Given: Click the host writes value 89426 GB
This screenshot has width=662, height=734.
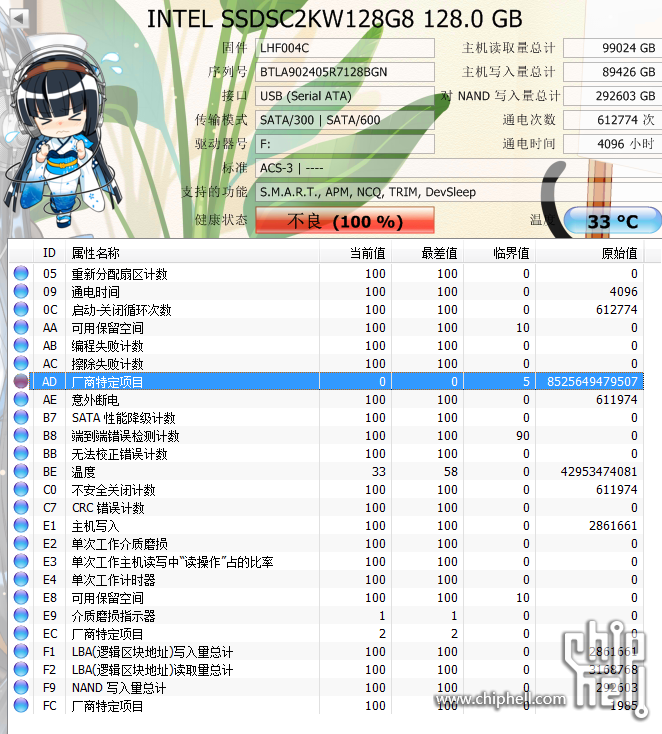Looking at the screenshot, I should tap(612, 72).
